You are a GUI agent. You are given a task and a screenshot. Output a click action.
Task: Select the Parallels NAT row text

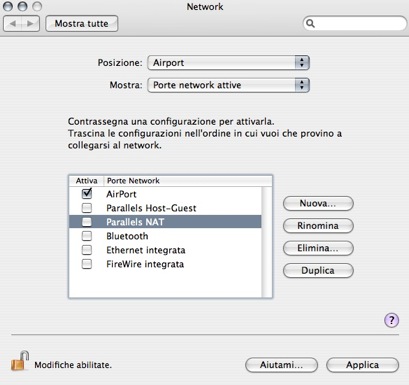tap(135, 222)
